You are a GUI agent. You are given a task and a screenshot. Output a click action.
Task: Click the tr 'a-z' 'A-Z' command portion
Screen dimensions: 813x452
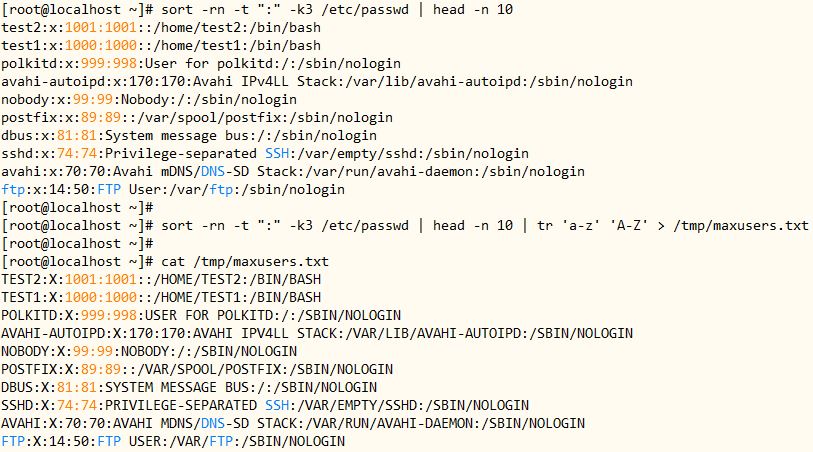(x=592, y=225)
